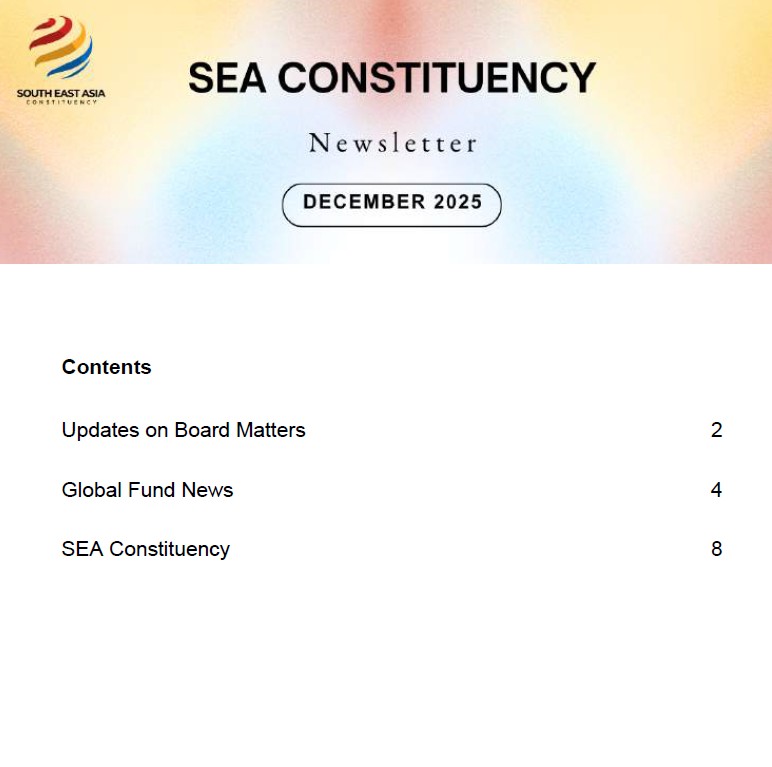Click the "SOUTH EAST ASIA" logo text
This screenshot has height=767, width=772.
click(60, 93)
